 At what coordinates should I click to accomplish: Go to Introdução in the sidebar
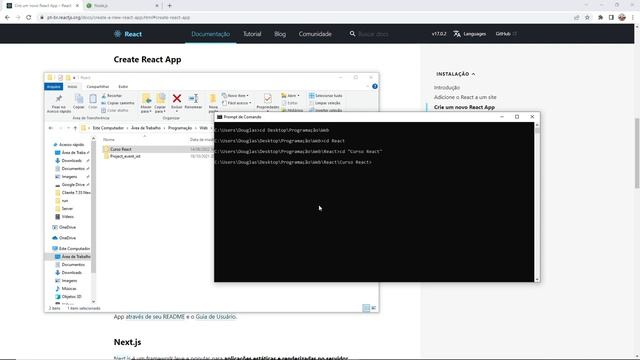[447, 87]
